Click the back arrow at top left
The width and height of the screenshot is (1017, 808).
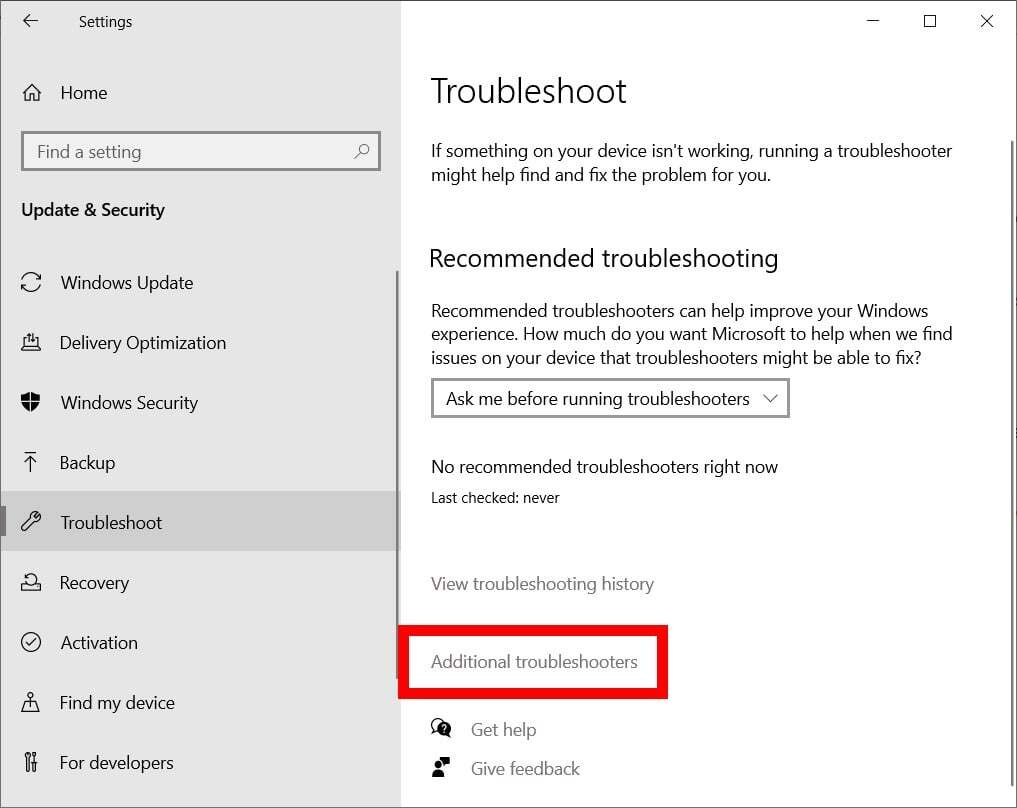click(x=30, y=21)
